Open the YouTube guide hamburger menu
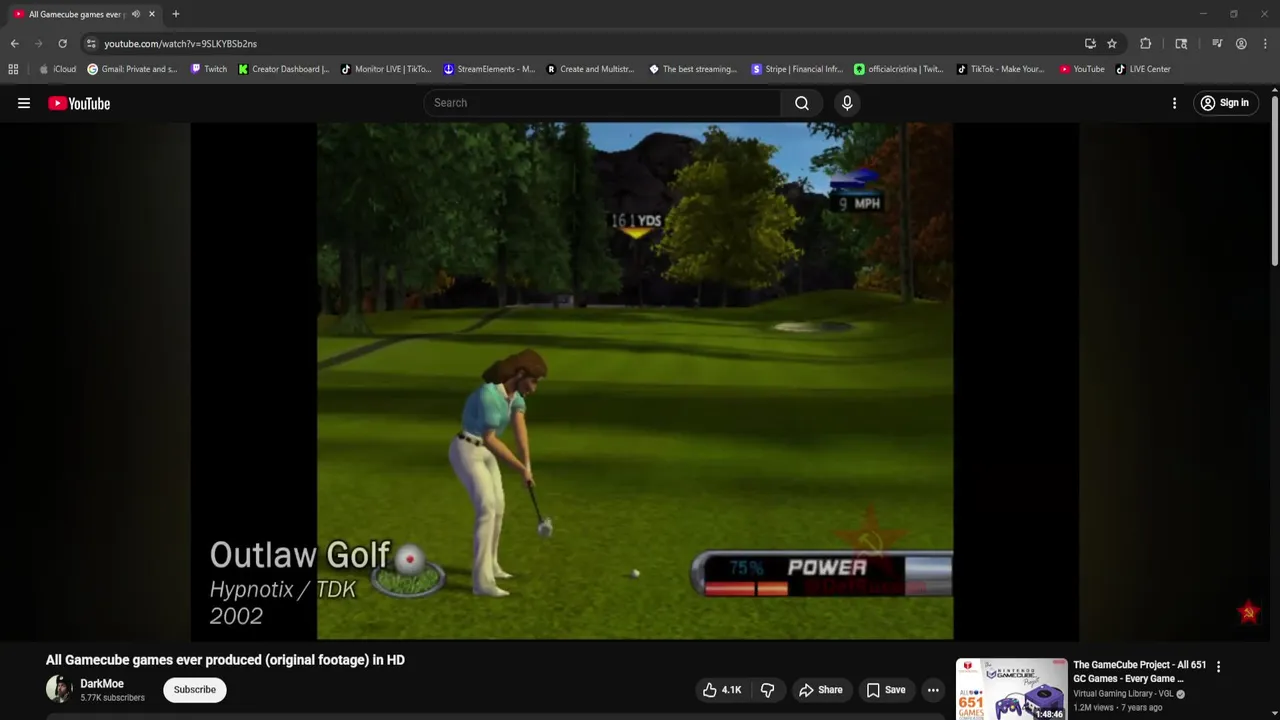1280x720 pixels. point(24,103)
